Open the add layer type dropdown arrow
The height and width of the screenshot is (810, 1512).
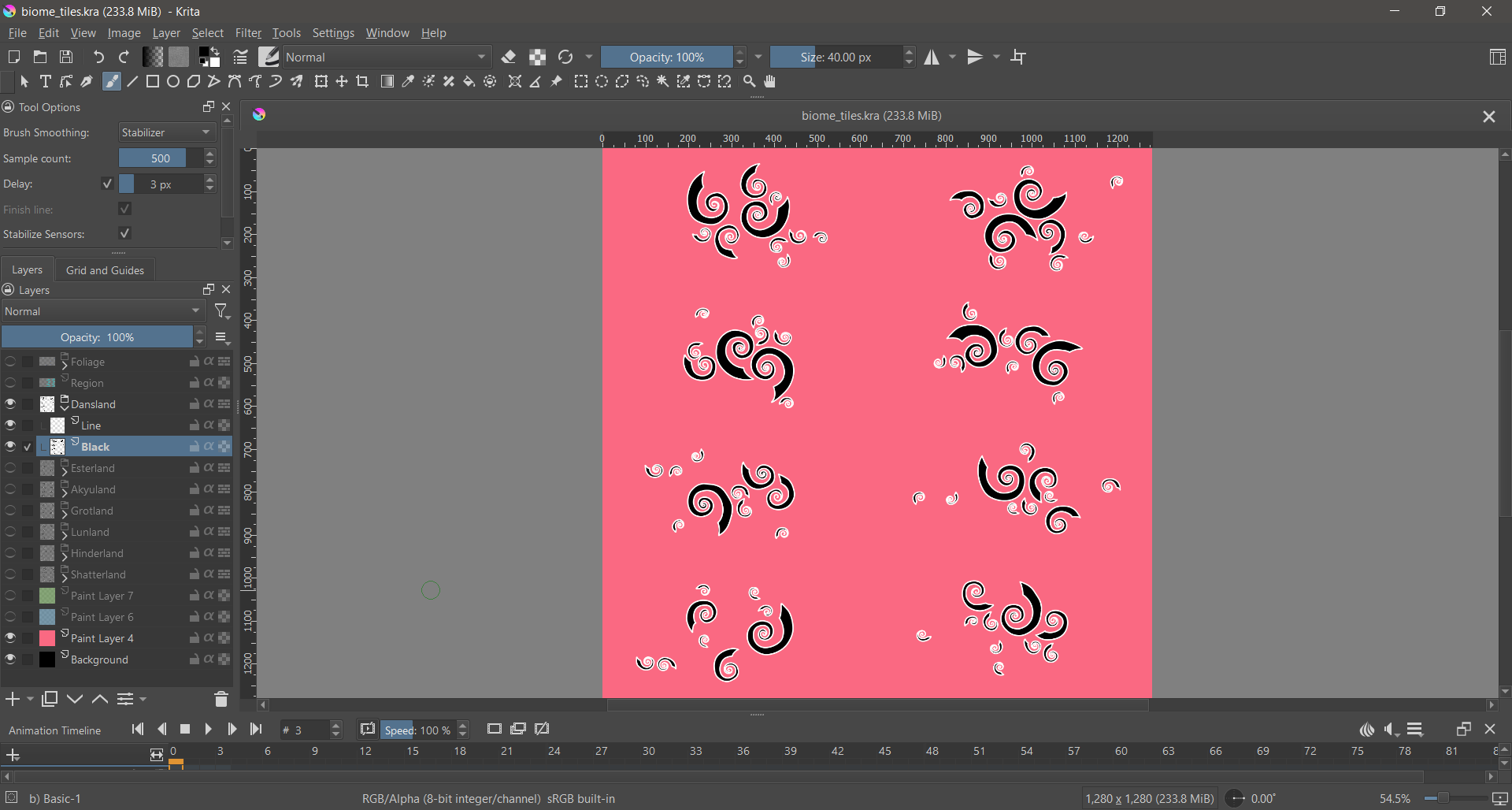30,699
